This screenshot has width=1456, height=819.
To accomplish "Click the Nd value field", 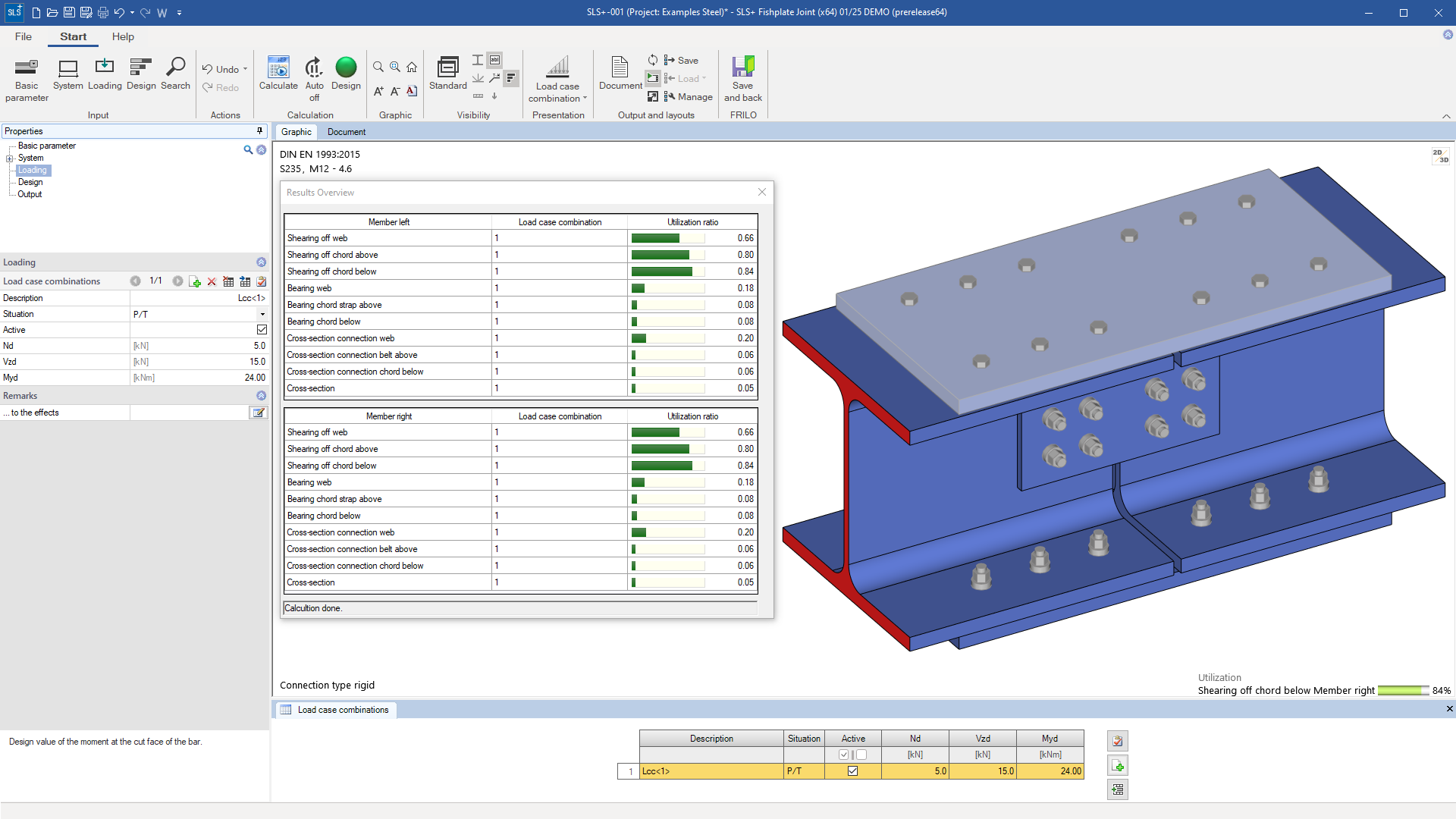I will pyautogui.click(x=199, y=346).
